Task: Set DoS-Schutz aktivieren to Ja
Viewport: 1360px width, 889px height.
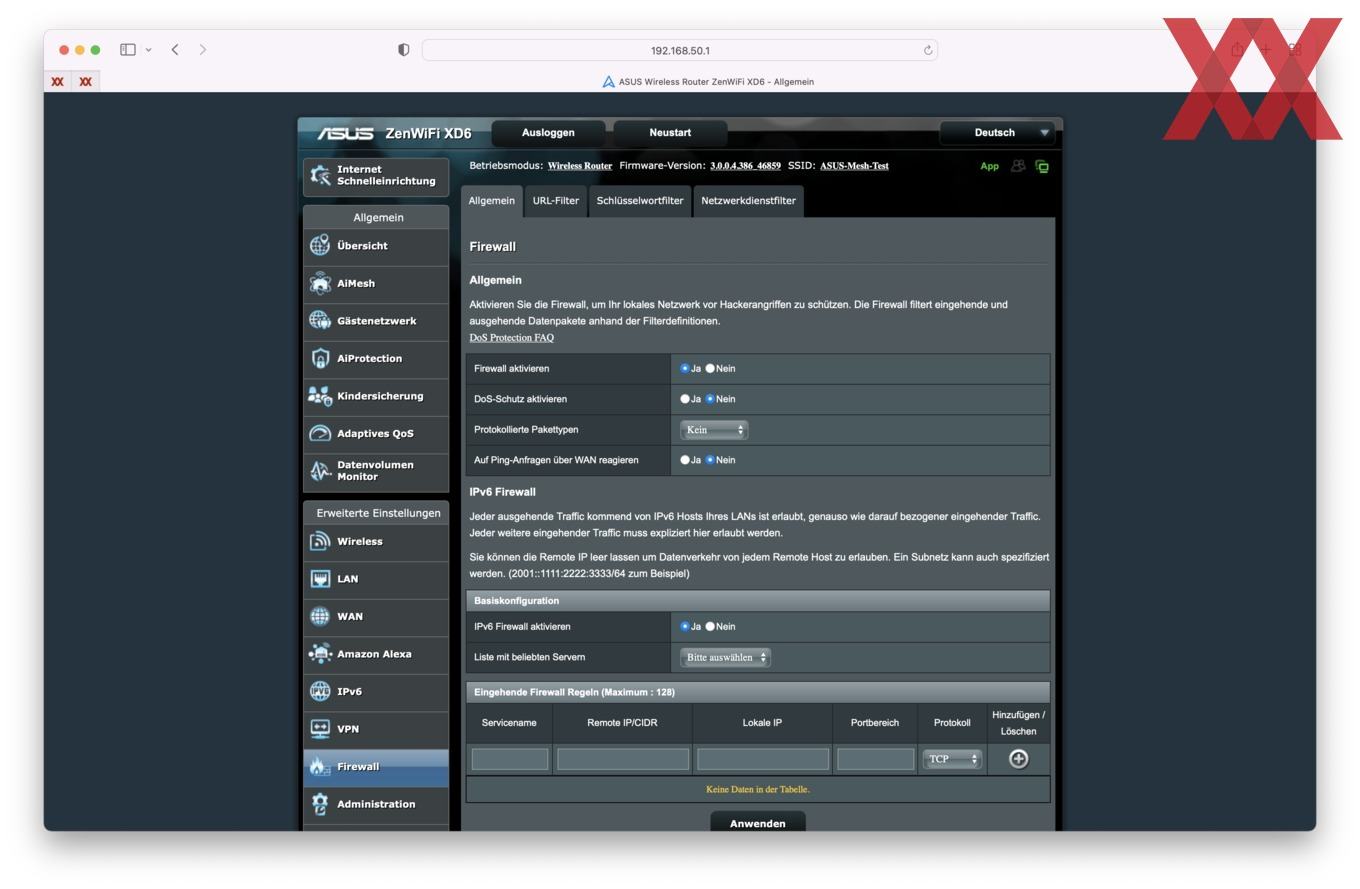Action: pyautogui.click(x=685, y=399)
